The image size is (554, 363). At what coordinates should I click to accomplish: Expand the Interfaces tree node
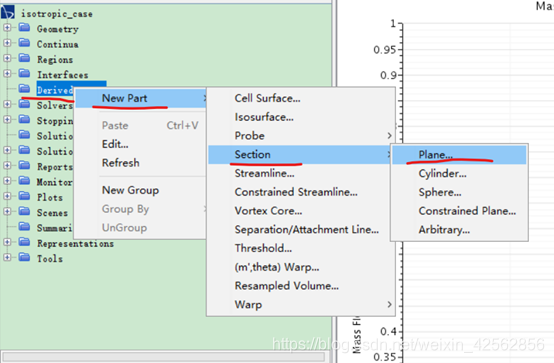tap(7, 73)
